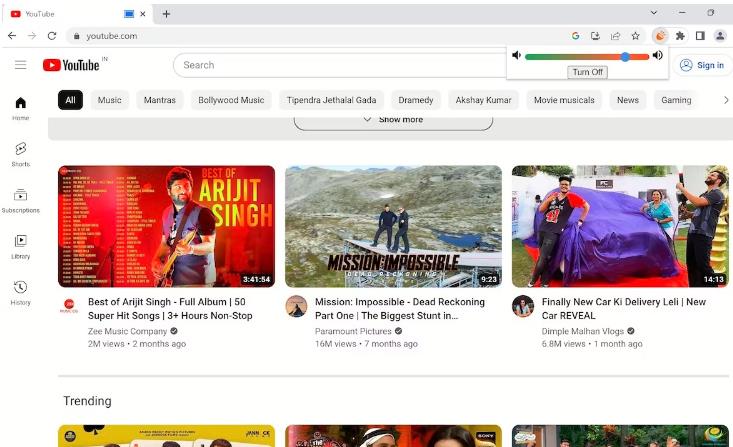Screen dimensions: 733x447
Task: Open the Chrome profile avatar
Action: click(x=720, y=36)
